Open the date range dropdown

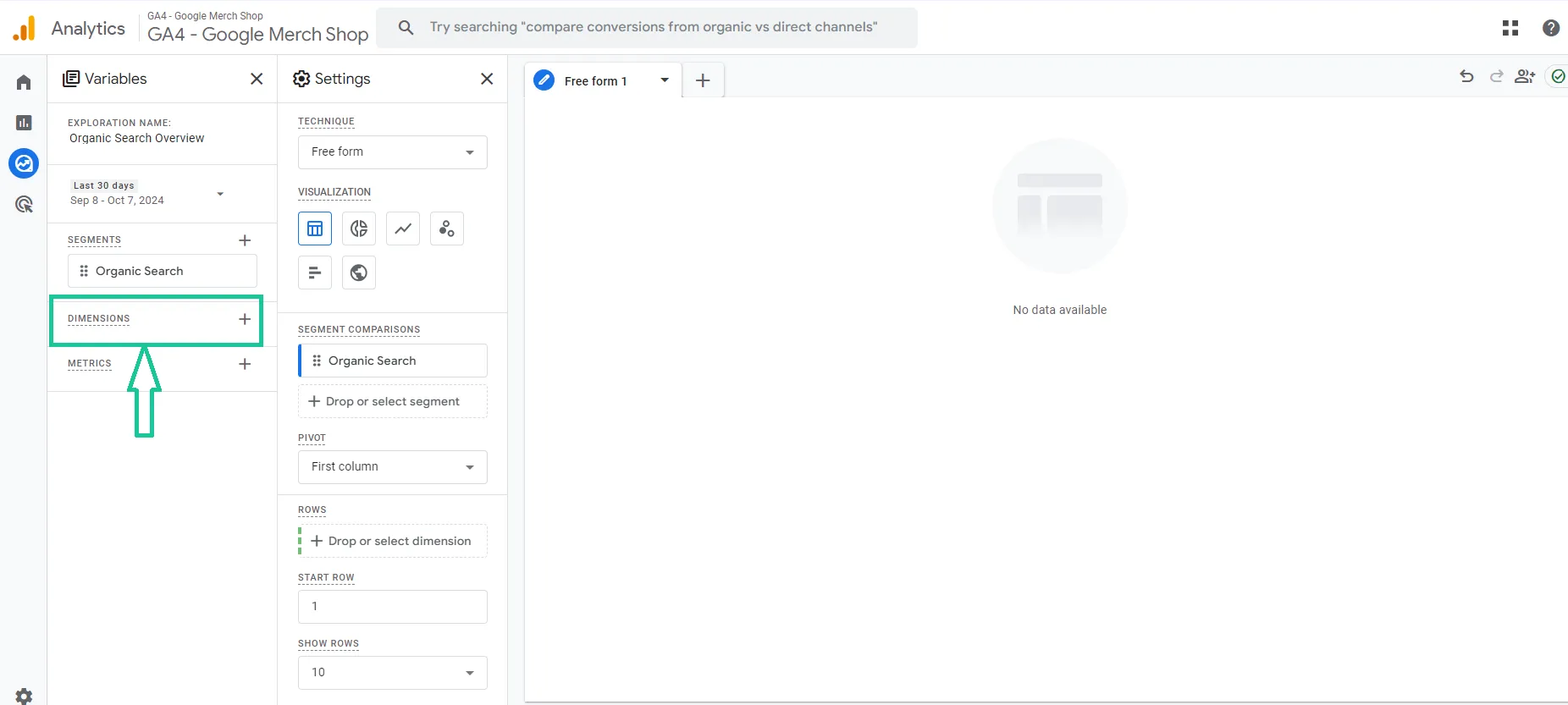click(x=148, y=194)
